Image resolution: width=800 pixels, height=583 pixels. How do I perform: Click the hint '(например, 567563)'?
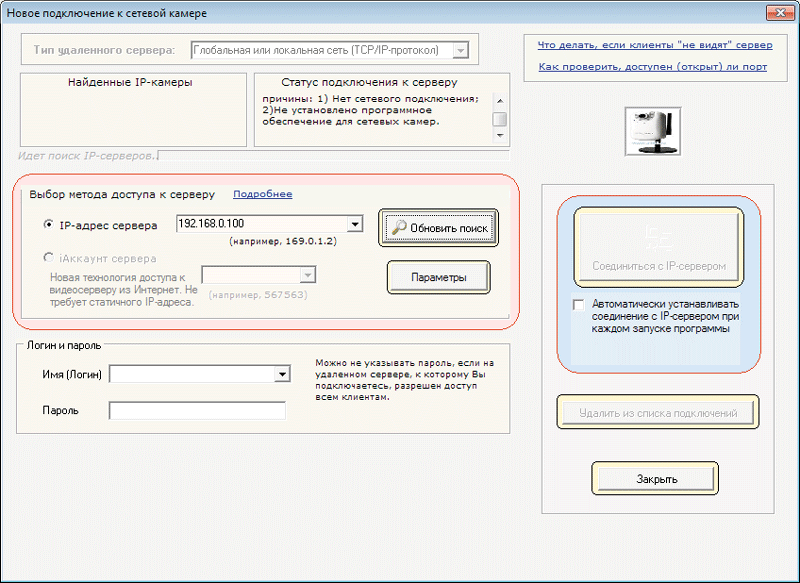[258, 295]
